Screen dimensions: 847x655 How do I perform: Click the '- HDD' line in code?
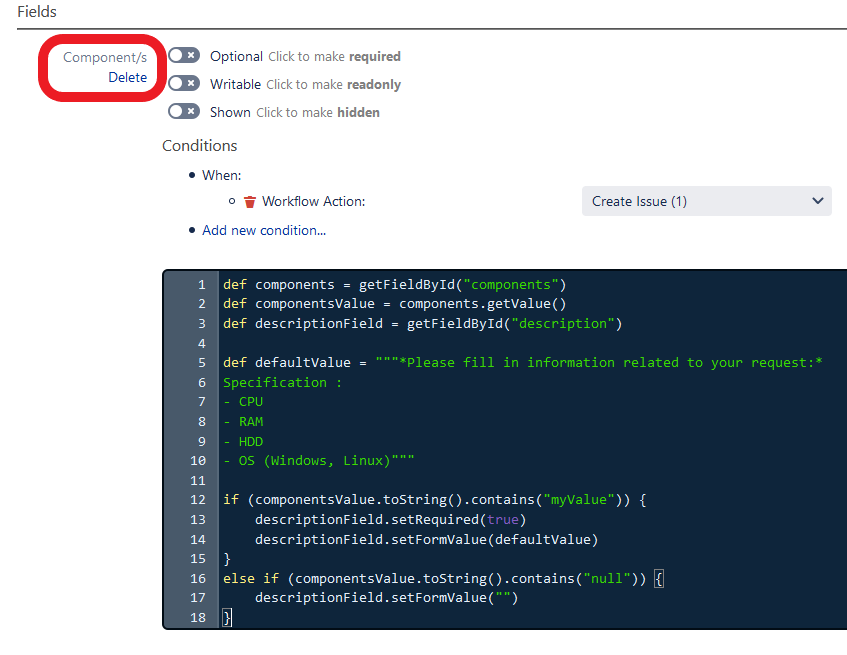[x=243, y=441]
